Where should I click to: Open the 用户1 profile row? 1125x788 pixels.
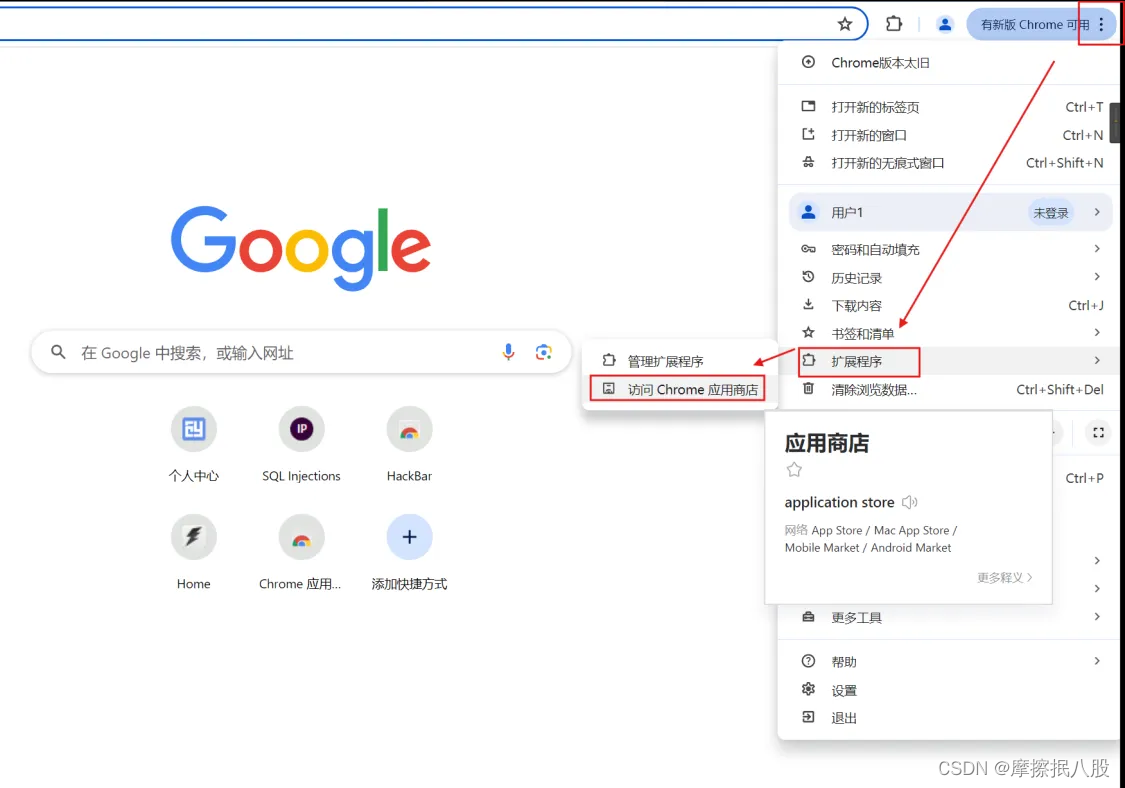pyautogui.click(x=949, y=212)
